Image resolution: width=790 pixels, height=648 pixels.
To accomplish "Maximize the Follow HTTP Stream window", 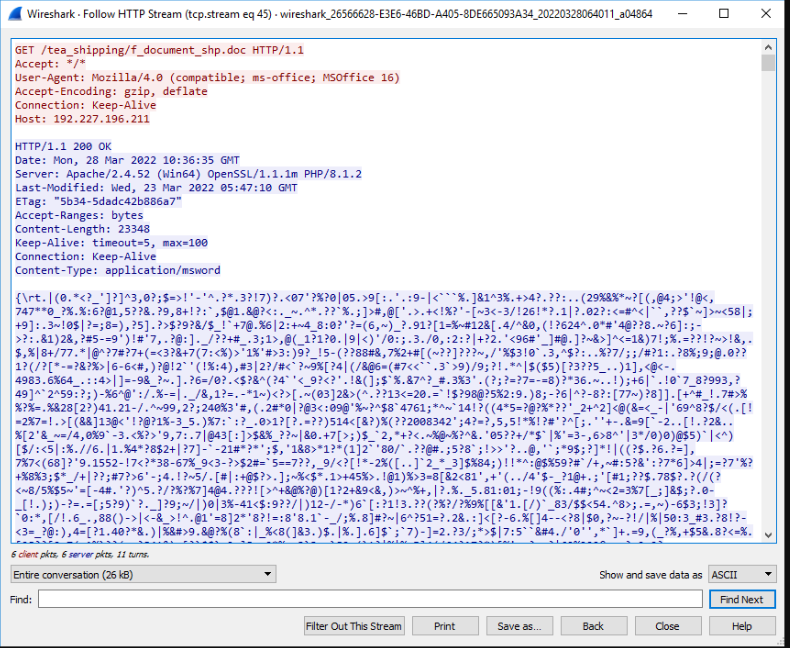I will pos(723,14).
